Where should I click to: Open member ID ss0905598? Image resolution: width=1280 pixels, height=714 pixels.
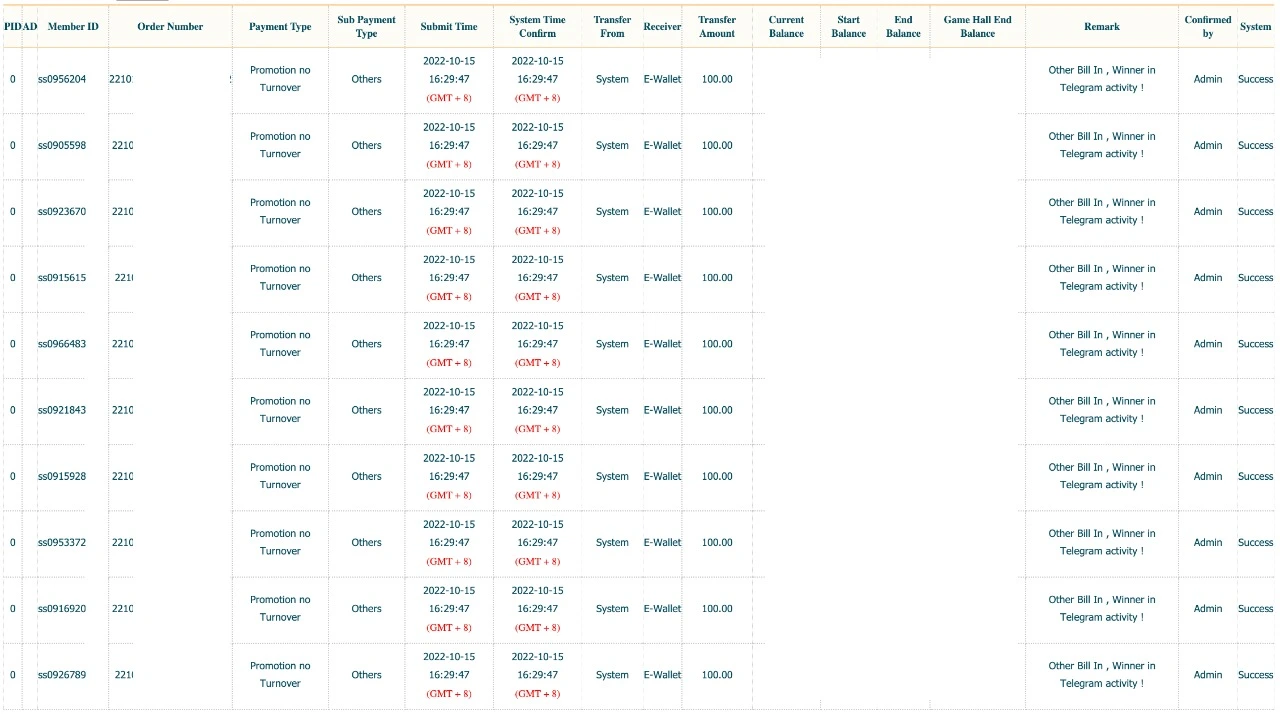pyautogui.click(x=62, y=145)
